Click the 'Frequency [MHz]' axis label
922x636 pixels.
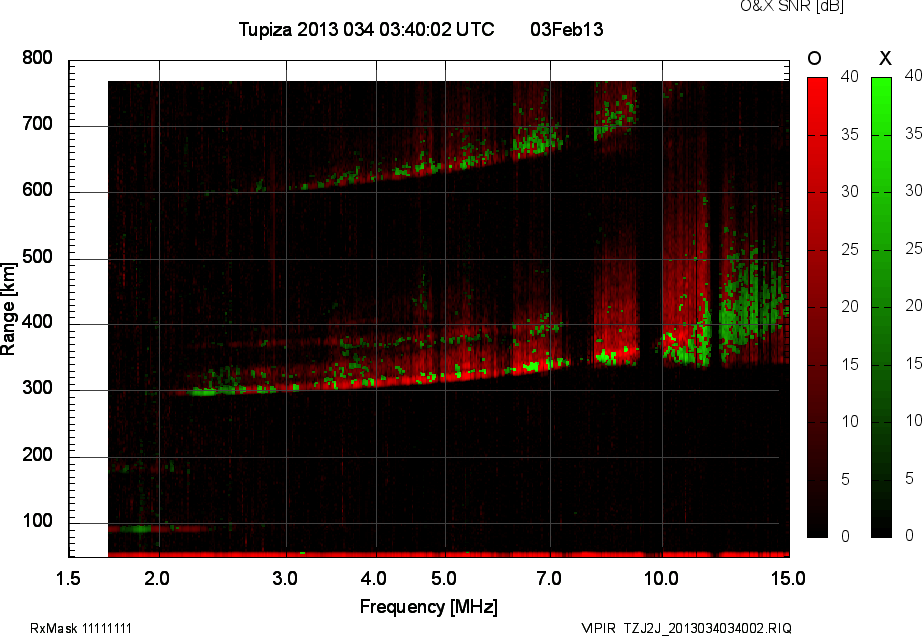click(429, 607)
